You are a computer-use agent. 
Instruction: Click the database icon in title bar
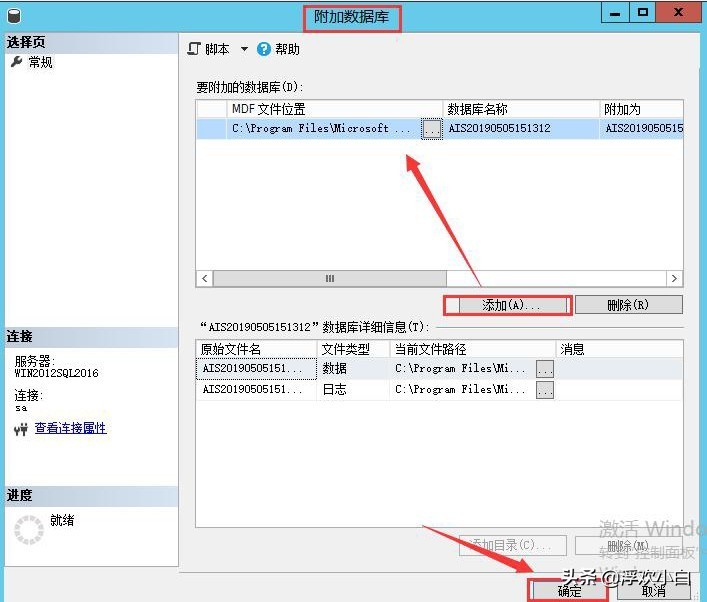point(14,16)
